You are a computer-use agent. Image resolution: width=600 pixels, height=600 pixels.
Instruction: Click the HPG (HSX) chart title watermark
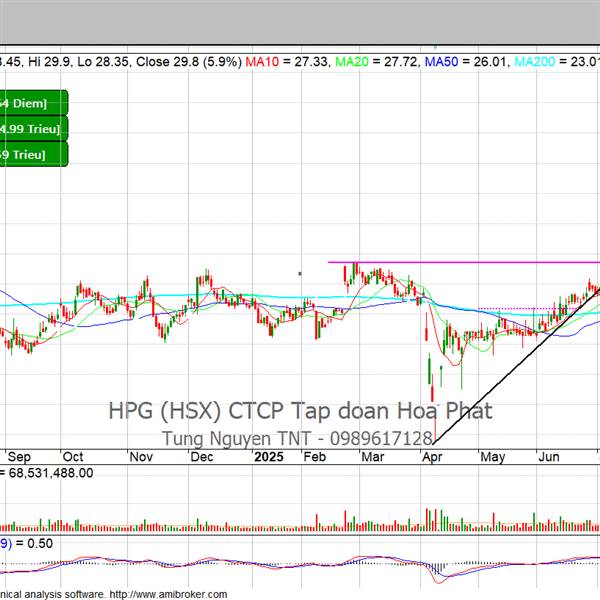(300, 411)
